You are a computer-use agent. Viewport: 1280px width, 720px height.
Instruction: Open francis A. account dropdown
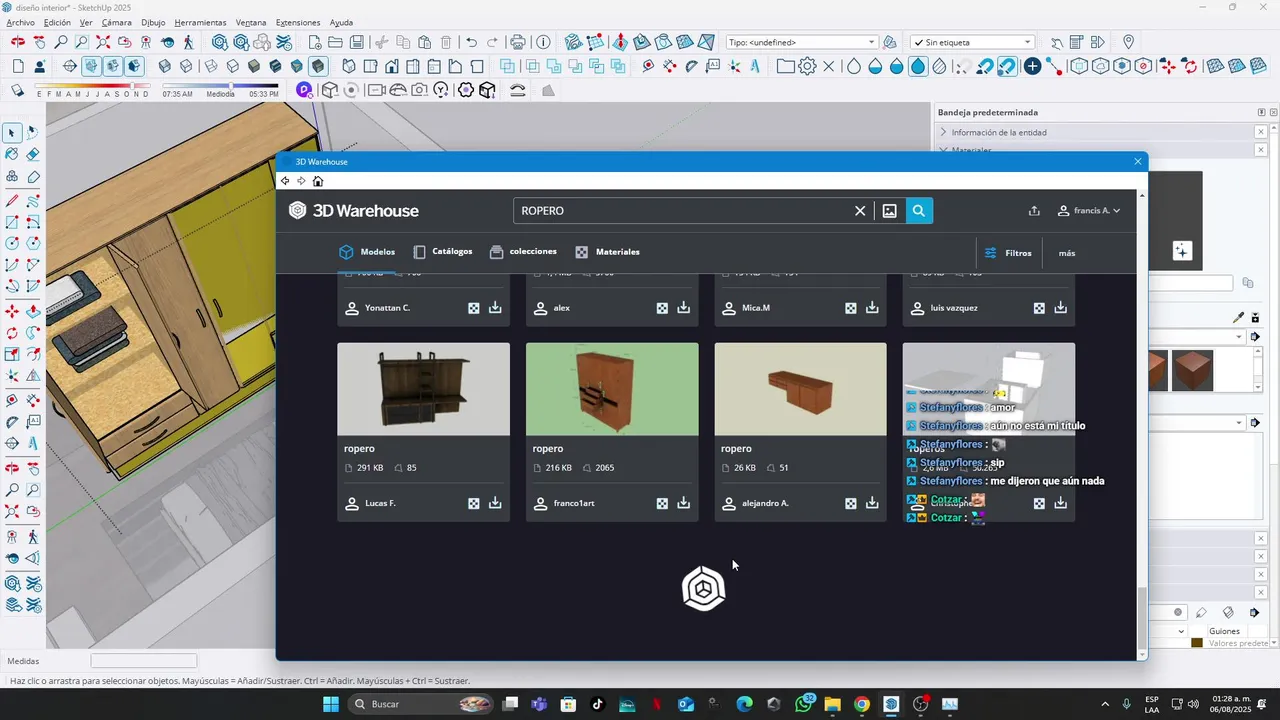click(x=1089, y=211)
